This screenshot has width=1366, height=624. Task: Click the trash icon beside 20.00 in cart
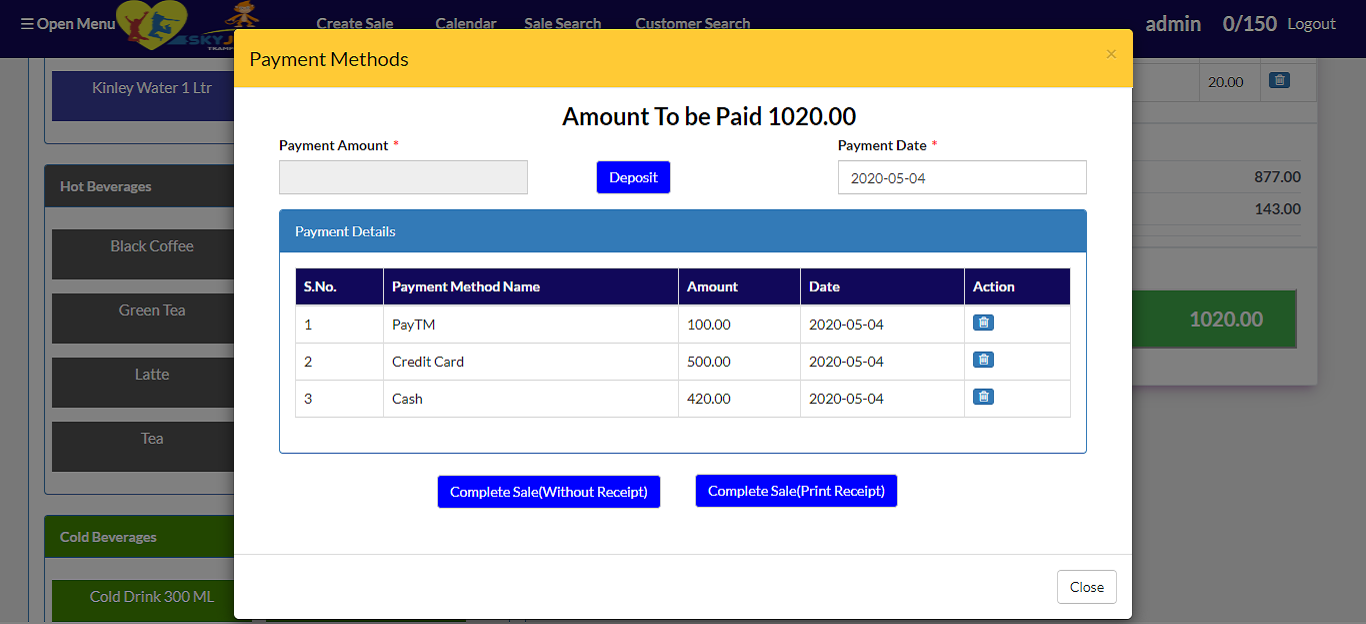pyautogui.click(x=1279, y=80)
